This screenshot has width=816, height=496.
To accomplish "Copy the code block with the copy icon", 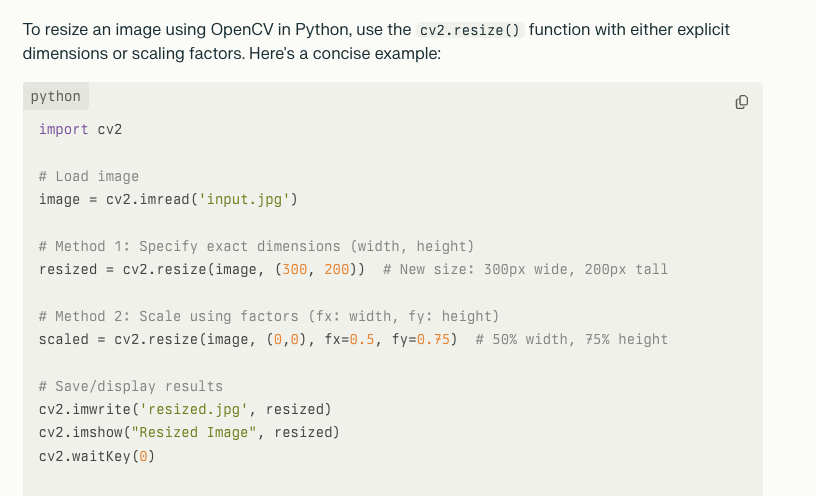I will tap(742, 102).
